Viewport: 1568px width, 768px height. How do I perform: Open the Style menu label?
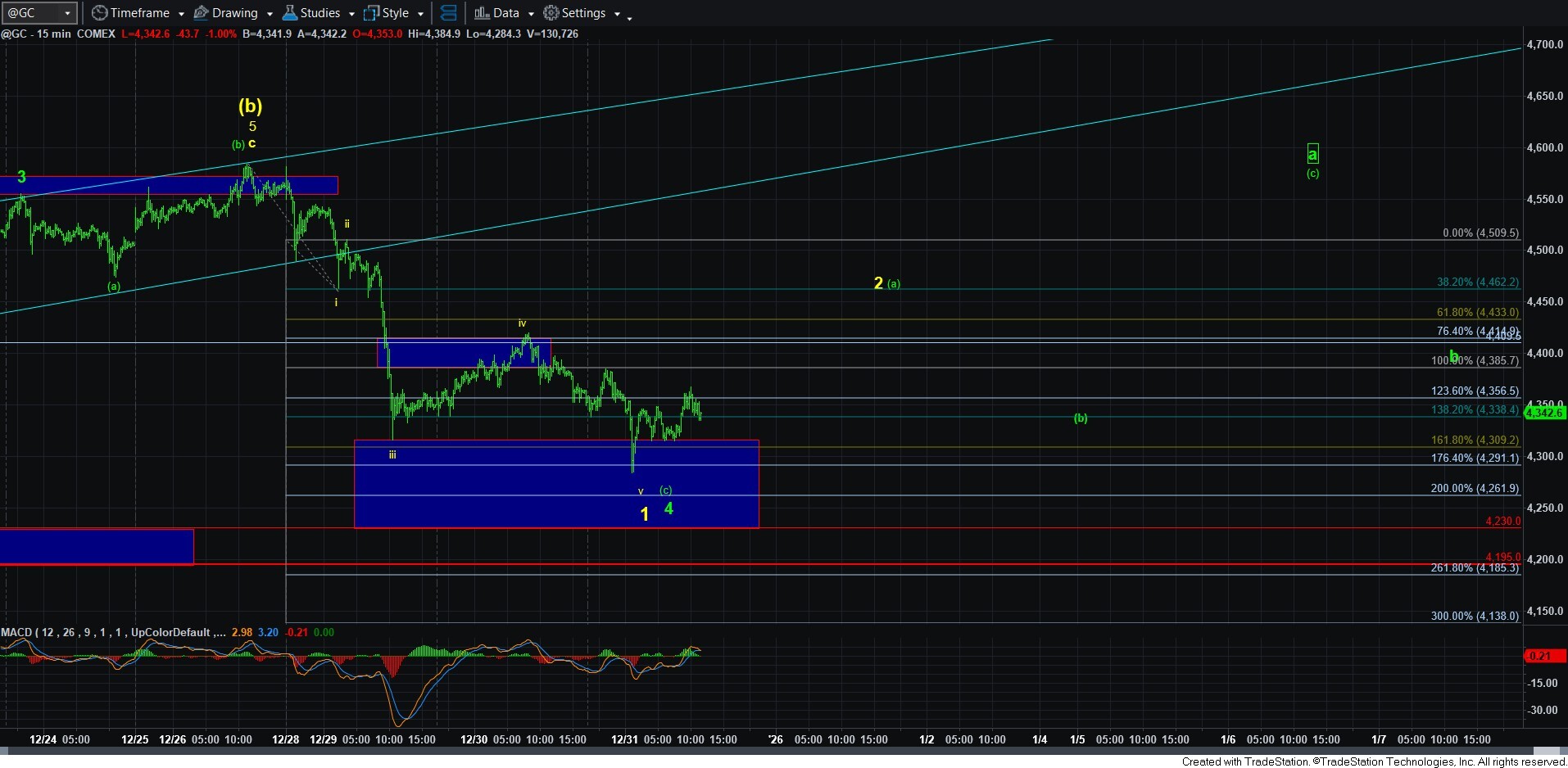coord(395,13)
